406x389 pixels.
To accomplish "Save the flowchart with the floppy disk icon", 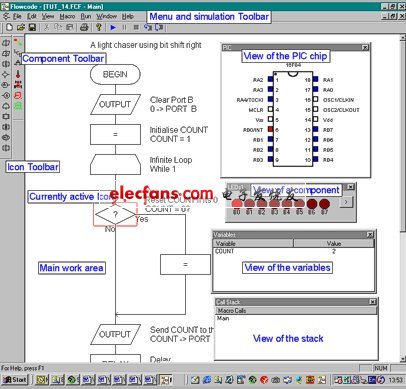I will point(32,28).
